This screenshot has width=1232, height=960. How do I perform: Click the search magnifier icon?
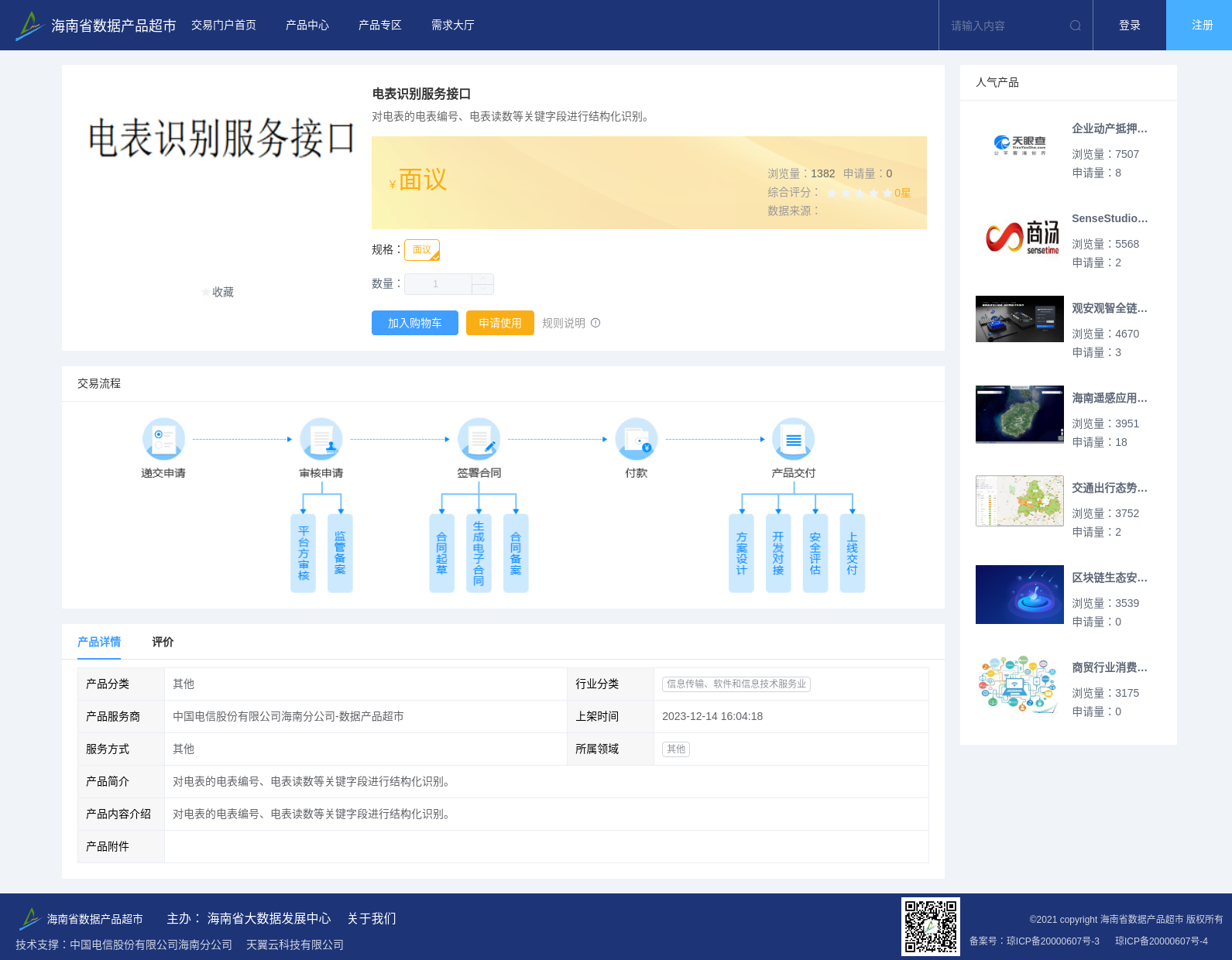(x=1076, y=26)
